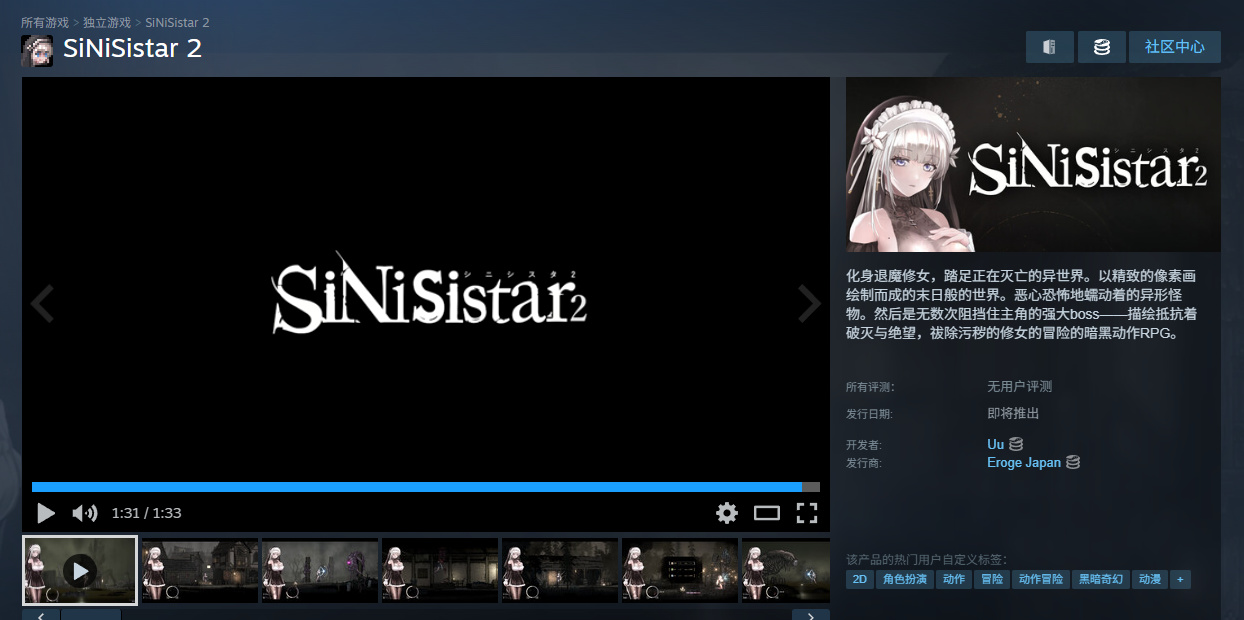The height and width of the screenshot is (620, 1244).
Task: Click the 无用户评测 review text
Action: pos(1019,387)
